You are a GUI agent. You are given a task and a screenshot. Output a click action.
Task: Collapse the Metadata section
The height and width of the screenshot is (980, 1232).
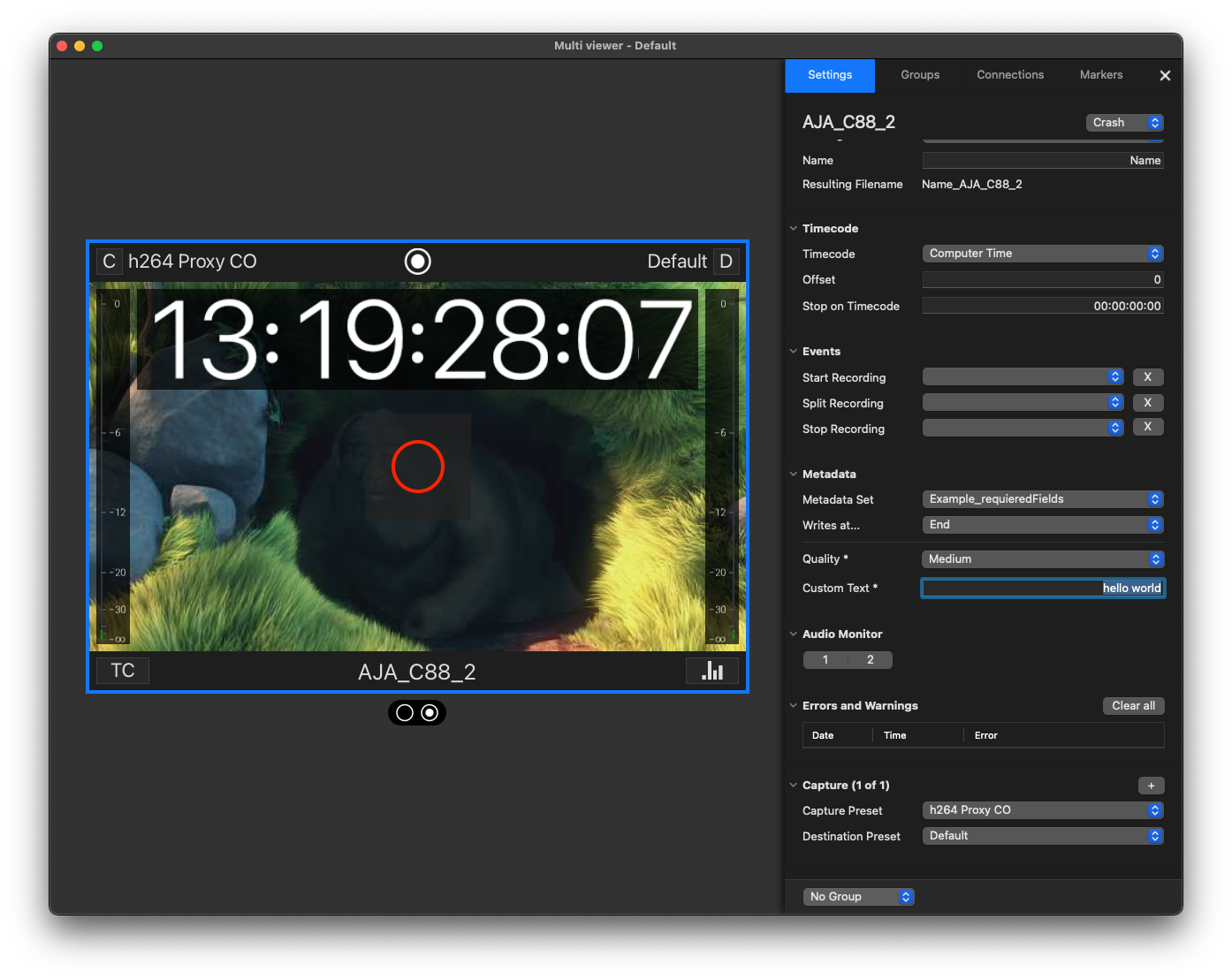pyautogui.click(x=793, y=475)
